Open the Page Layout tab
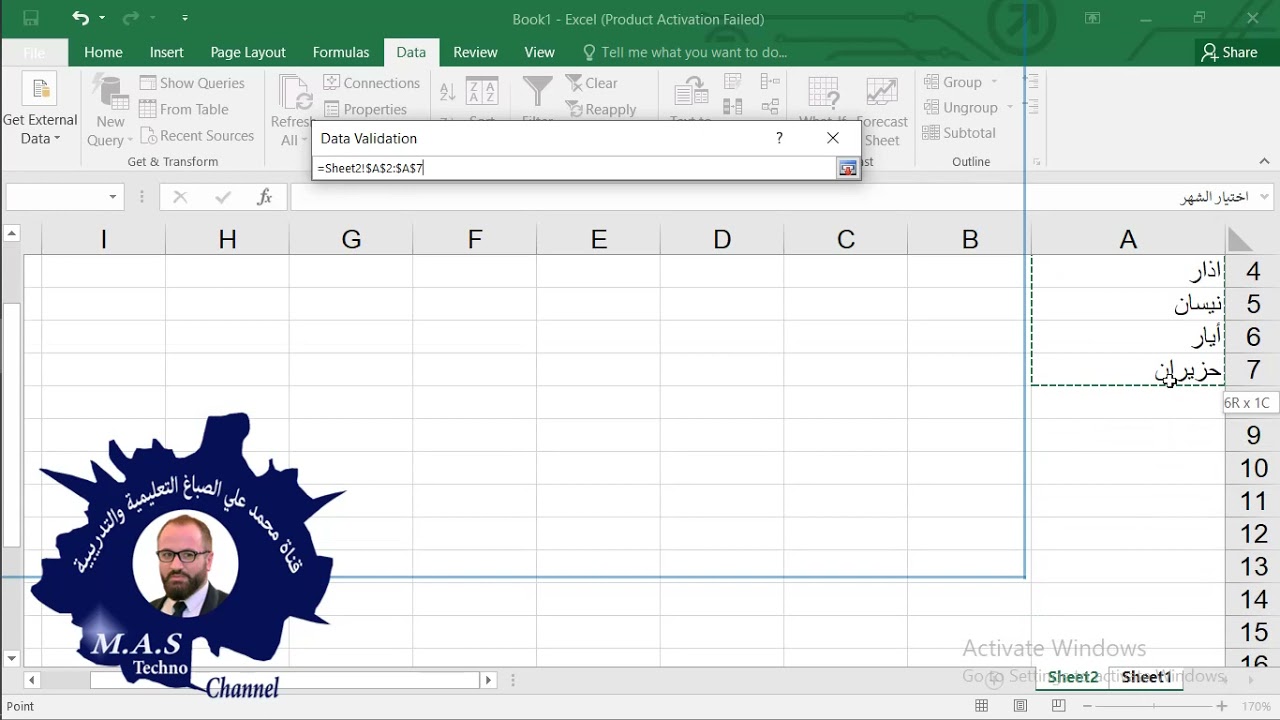 [248, 52]
